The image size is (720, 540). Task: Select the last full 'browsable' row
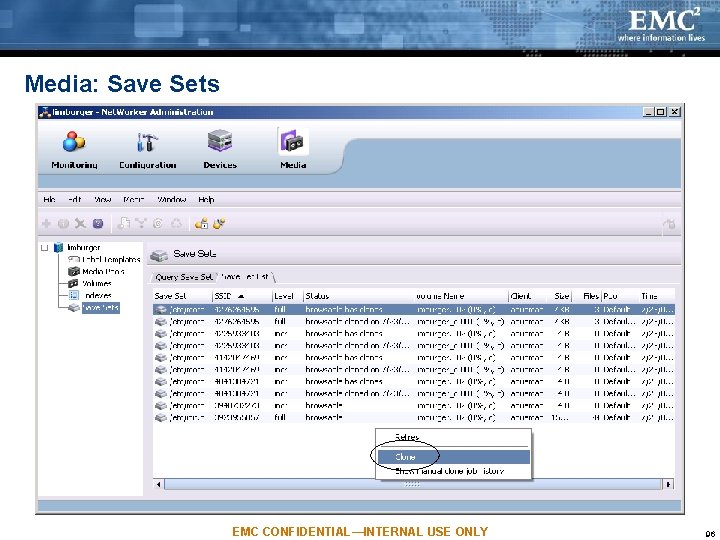[x=414, y=417]
